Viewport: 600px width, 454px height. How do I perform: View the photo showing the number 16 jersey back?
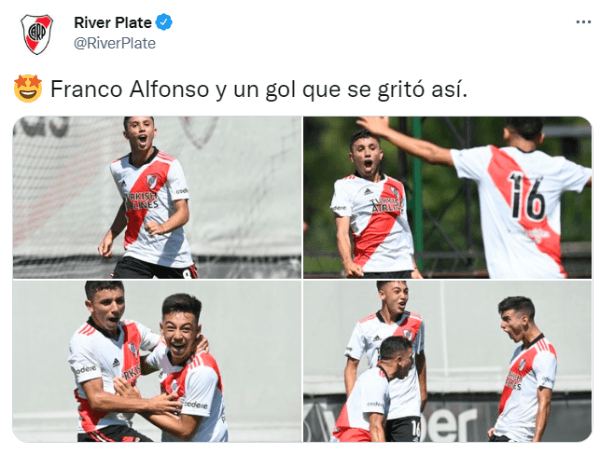(x=447, y=198)
